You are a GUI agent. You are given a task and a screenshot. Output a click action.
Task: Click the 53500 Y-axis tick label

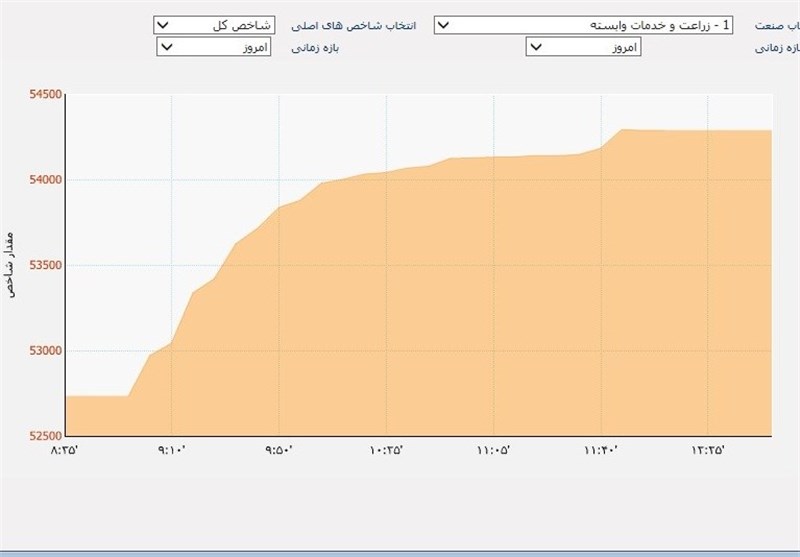tap(43, 266)
